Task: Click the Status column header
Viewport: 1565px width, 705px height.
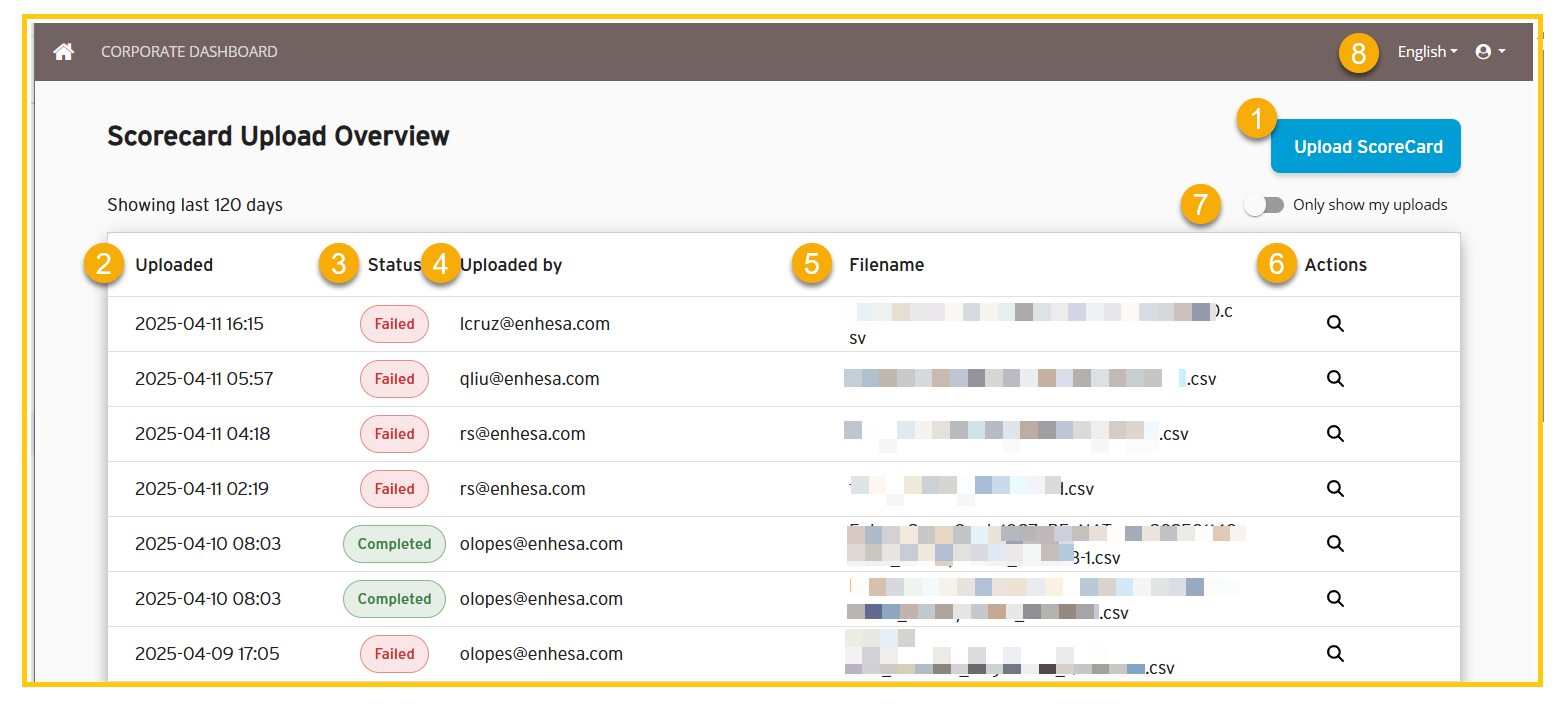Action: pyautogui.click(x=394, y=264)
